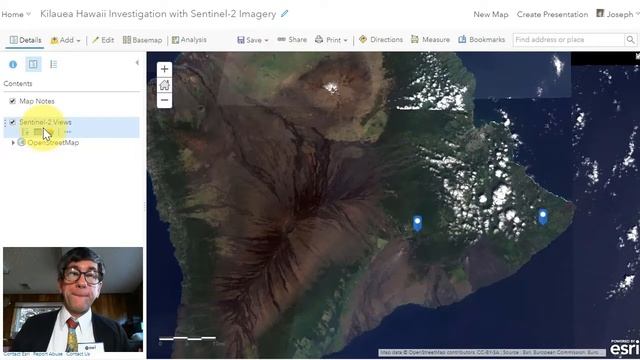The image size is (640, 360).
Task: Open the Save dropdown
Action: [253, 40]
